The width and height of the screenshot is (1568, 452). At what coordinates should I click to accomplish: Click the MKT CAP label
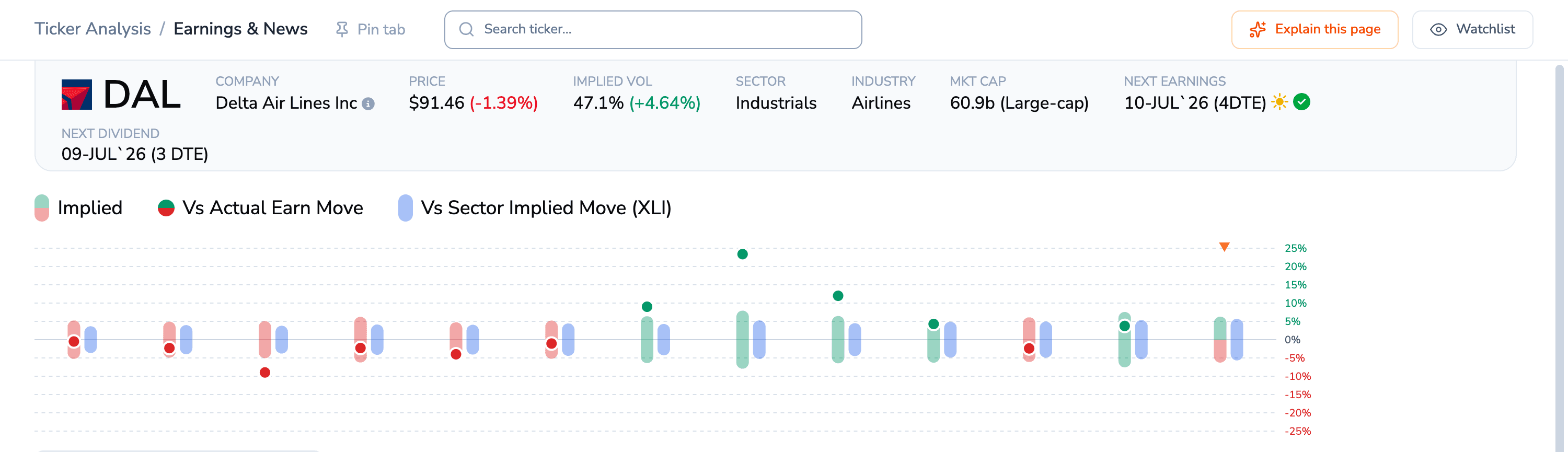click(x=977, y=82)
